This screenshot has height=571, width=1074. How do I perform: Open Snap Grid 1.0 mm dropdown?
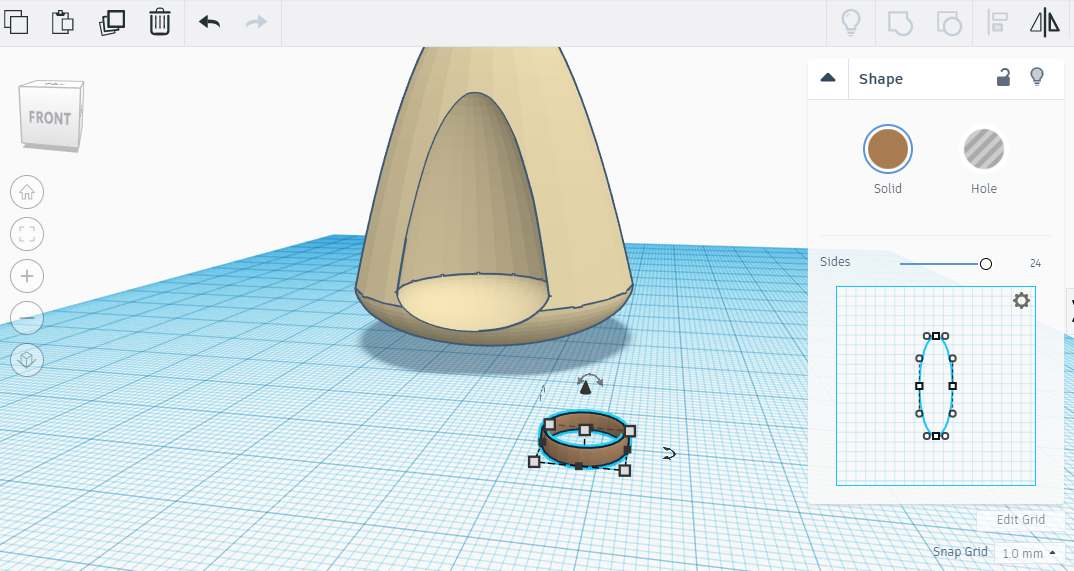(x=1027, y=553)
